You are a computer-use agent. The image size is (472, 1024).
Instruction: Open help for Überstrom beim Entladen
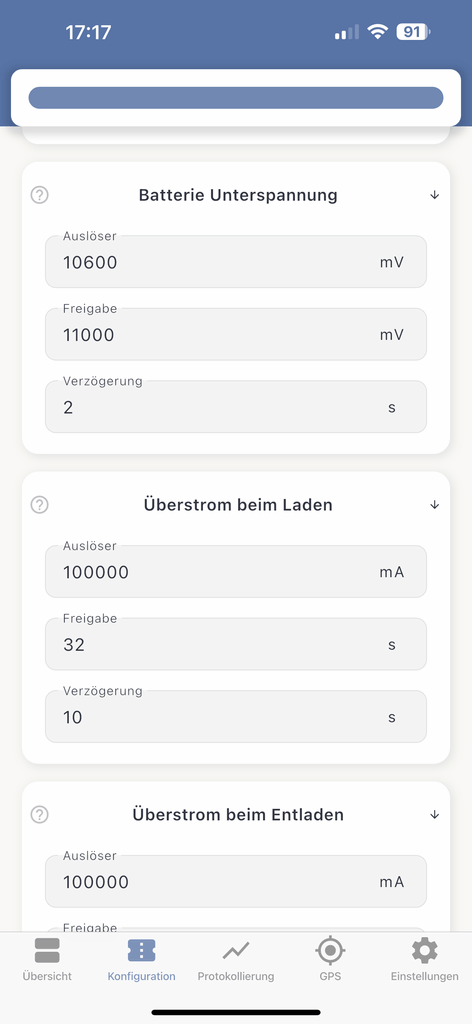pos(40,814)
